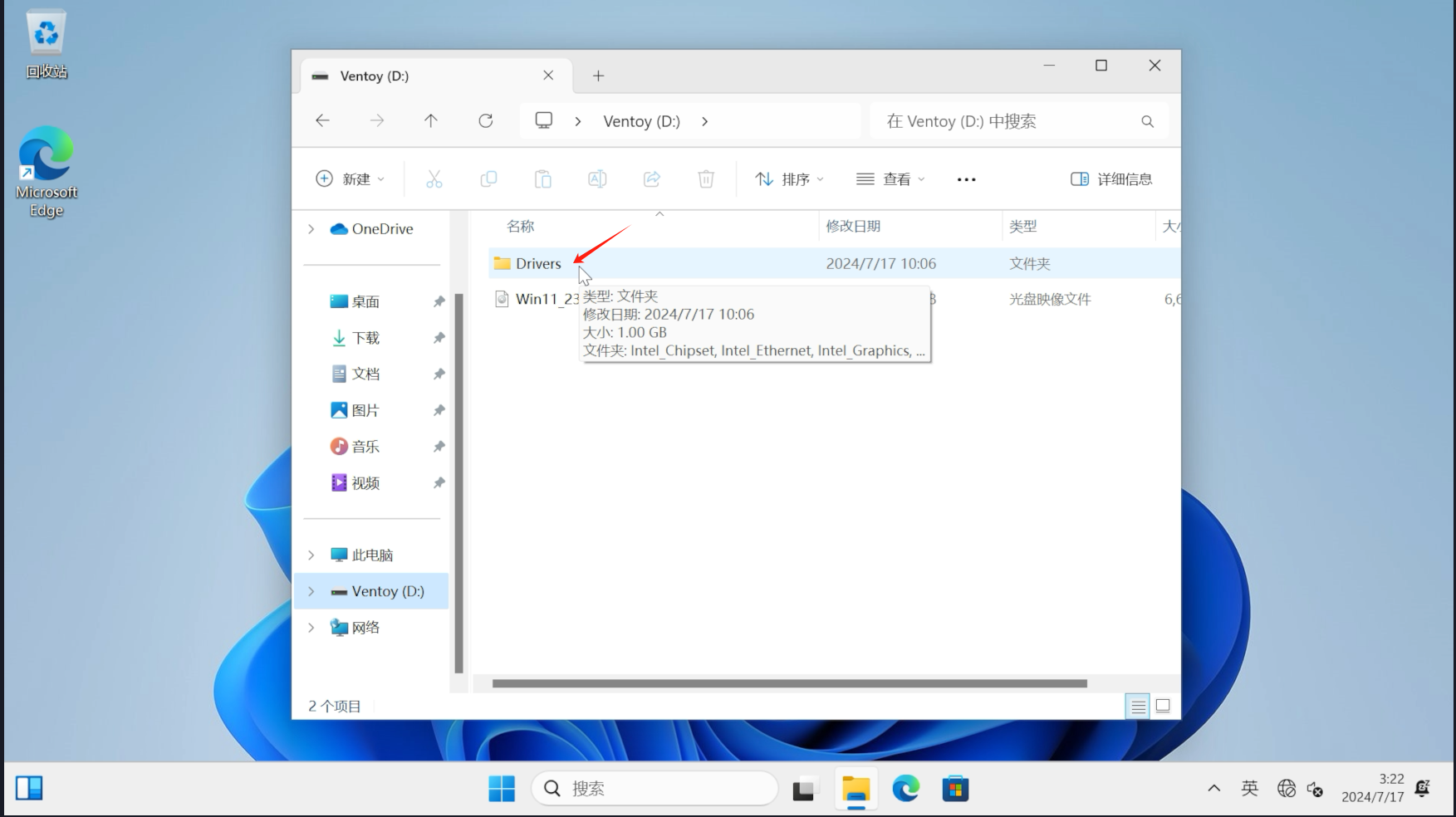Click the Share icon in toolbar
The height and width of the screenshot is (817, 1456).
coord(652,179)
